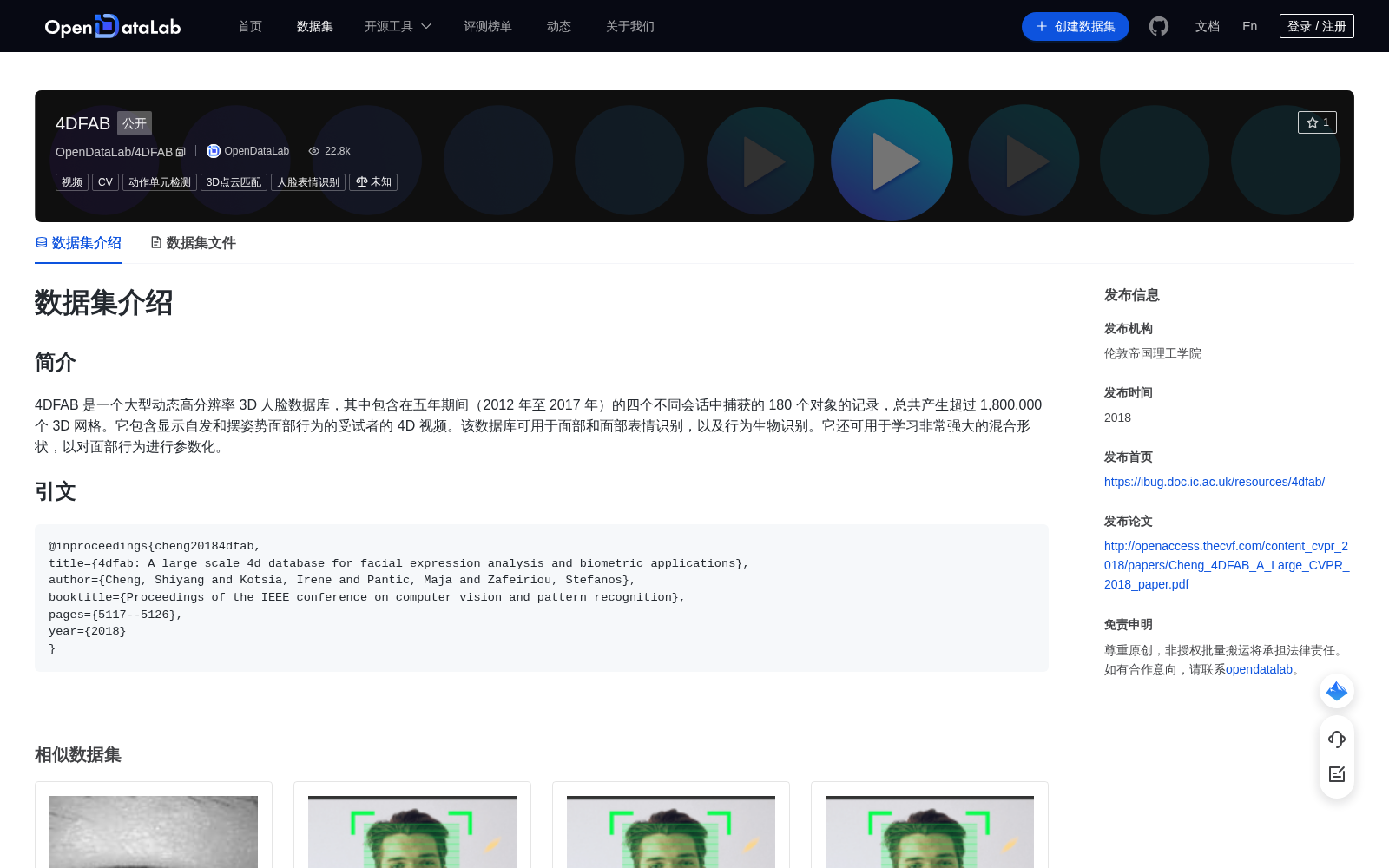Click 伦敦帝国理工学院 publisher text
1389x868 pixels.
[1153, 353]
